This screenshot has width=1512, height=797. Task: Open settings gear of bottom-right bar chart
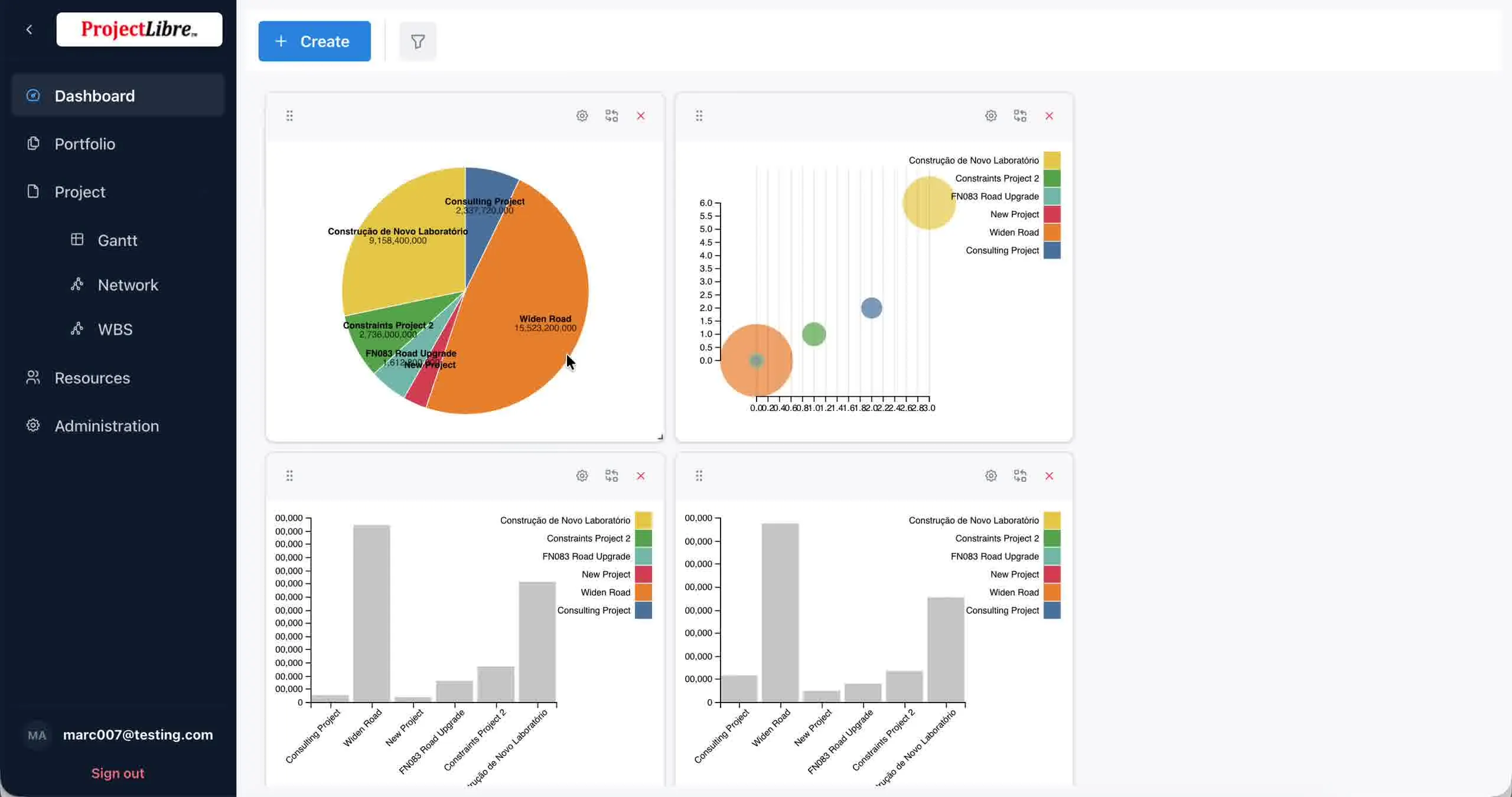point(991,476)
